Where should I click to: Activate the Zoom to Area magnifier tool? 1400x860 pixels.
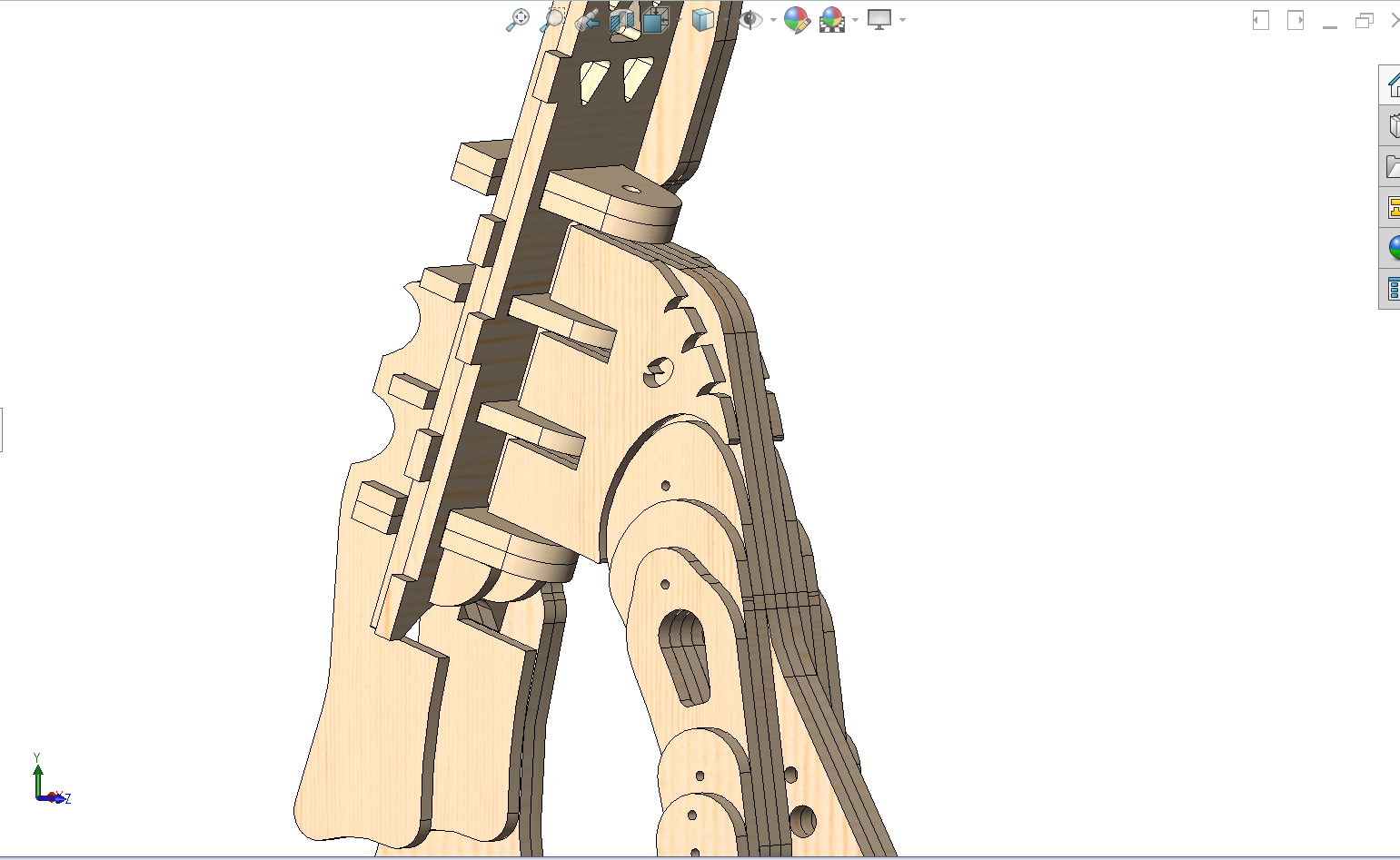552,20
